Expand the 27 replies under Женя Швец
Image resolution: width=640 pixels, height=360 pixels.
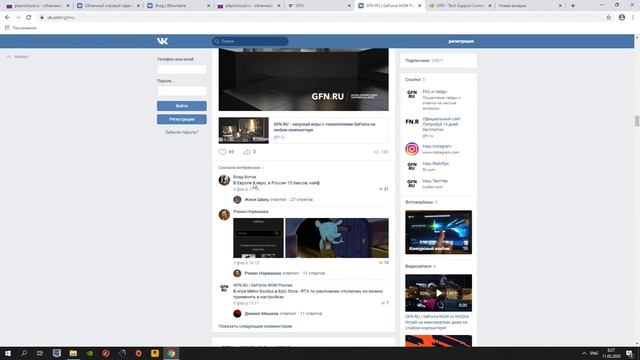301,200
